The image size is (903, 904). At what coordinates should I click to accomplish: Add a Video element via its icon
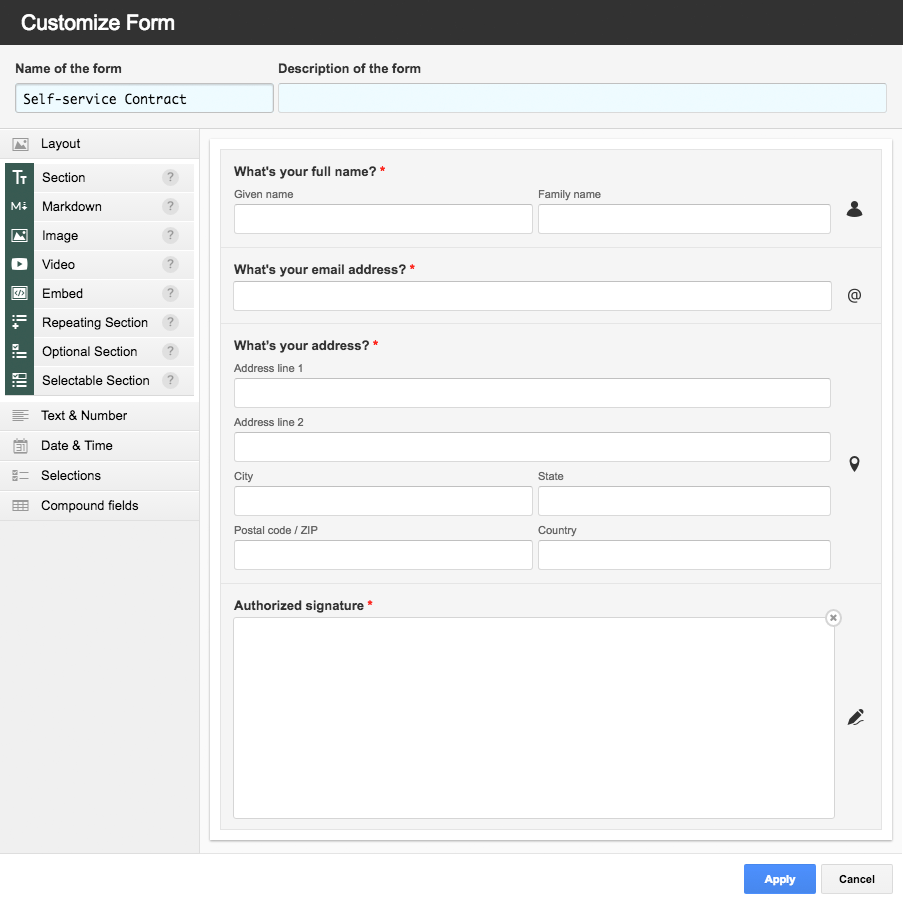click(20, 265)
